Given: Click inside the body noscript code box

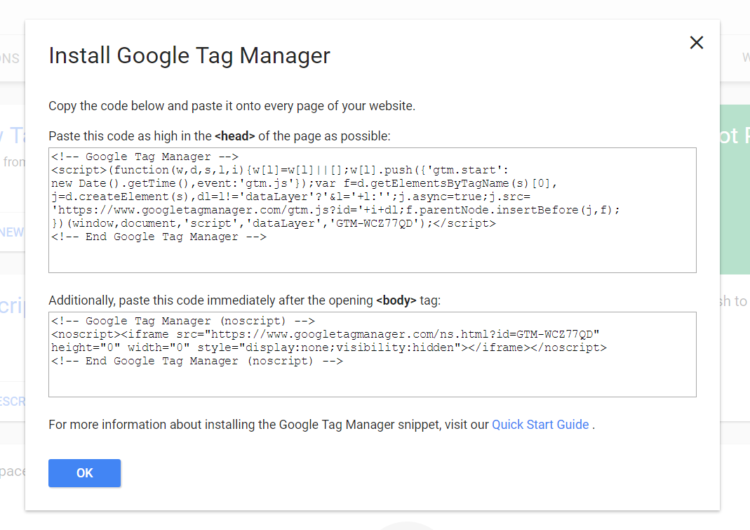Looking at the screenshot, I should pyautogui.click(x=372, y=380).
